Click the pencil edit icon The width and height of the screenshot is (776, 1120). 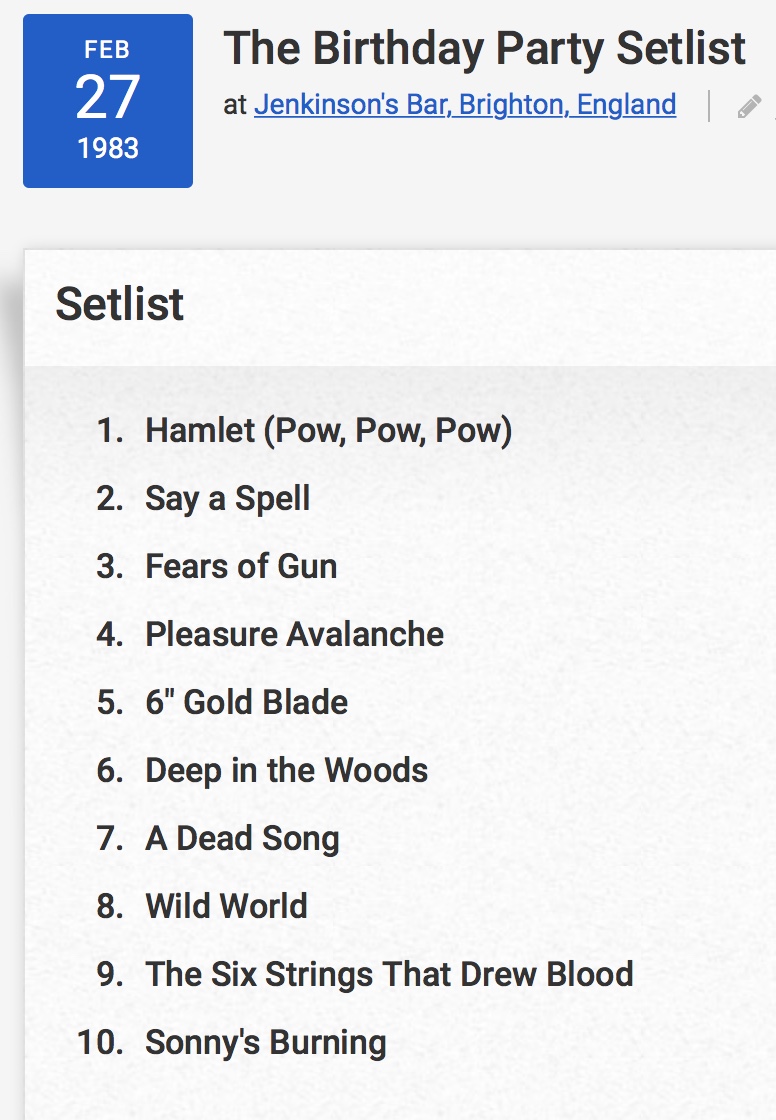(x=749, y=106)
